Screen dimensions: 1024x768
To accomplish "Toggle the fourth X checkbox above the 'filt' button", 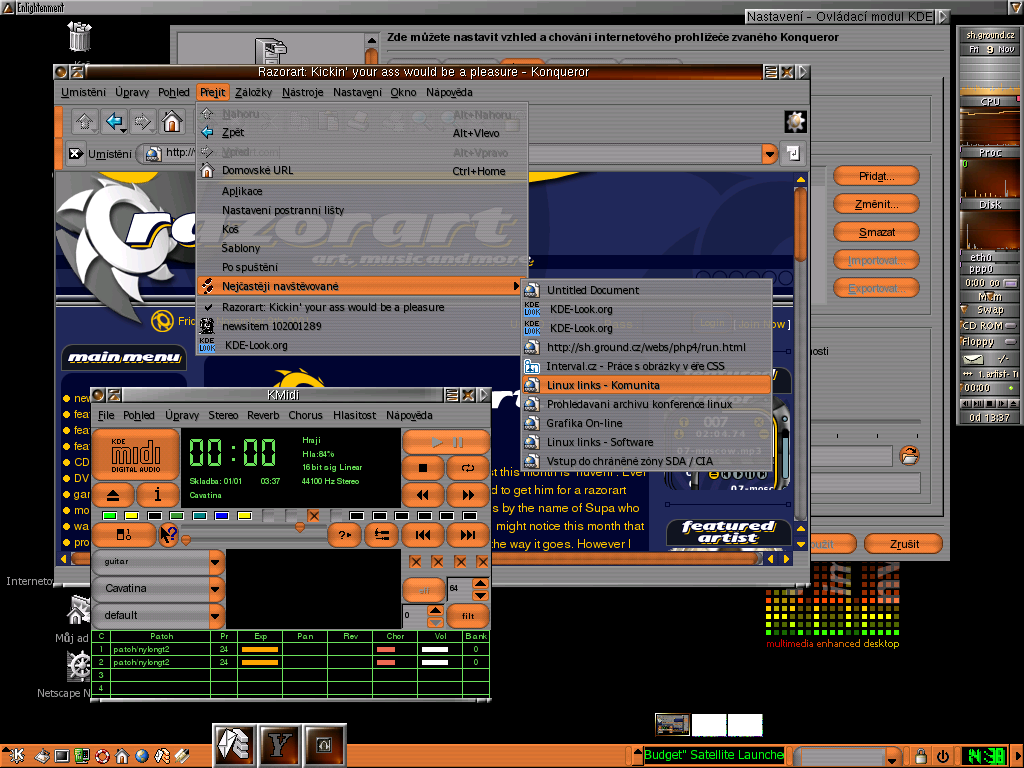I will 483,562.
